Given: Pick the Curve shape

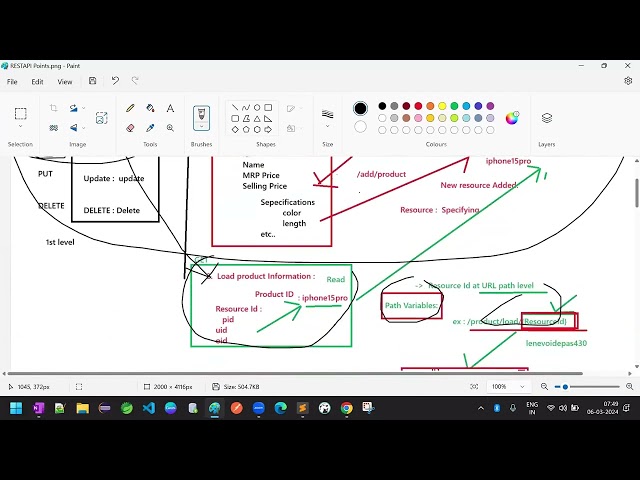Looking at the screenshot, I should pos(246,107).
